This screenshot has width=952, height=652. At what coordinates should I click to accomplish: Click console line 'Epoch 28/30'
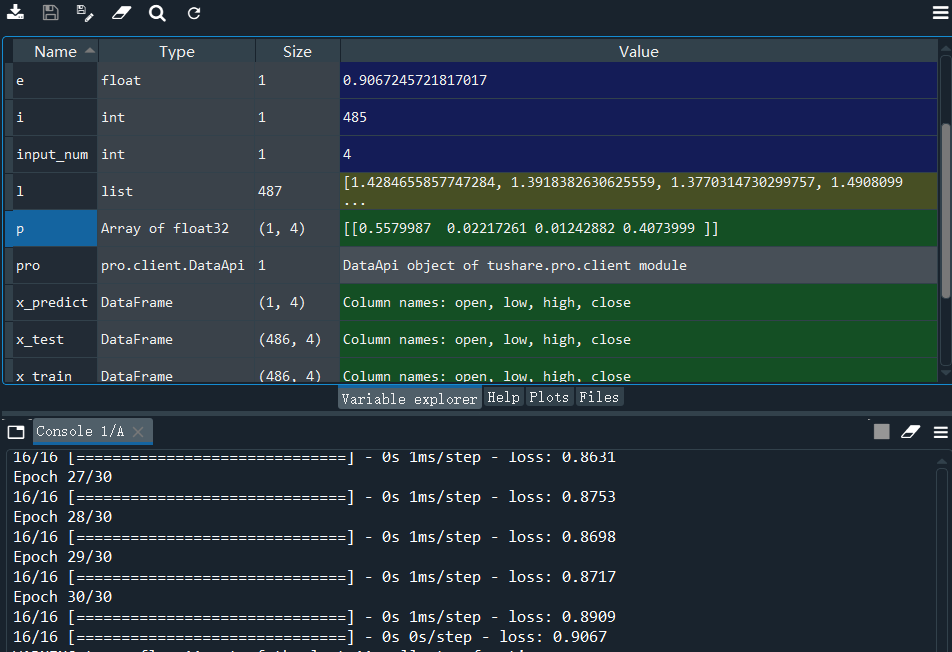[63, 517]
